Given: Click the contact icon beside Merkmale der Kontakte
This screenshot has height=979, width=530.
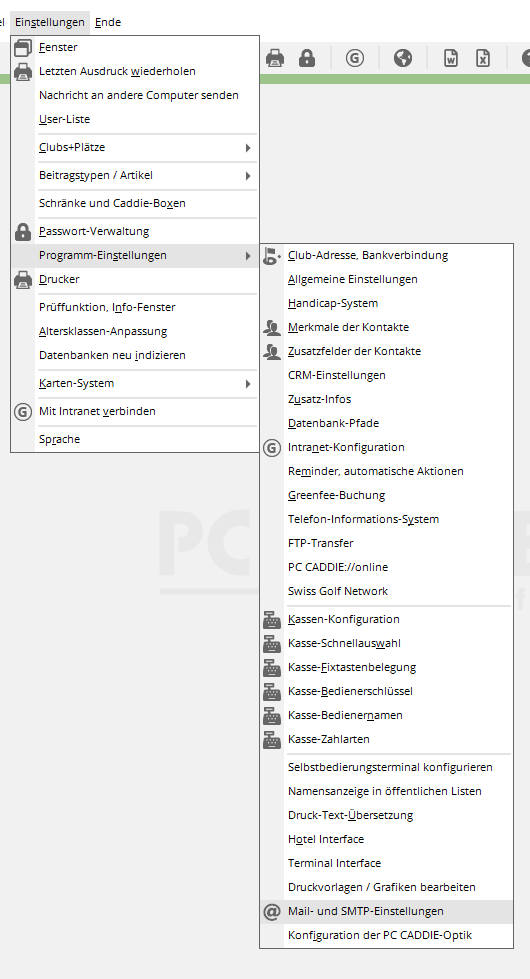Looking at the screenshot, I should pyautogui.click(x=272, y=327).
